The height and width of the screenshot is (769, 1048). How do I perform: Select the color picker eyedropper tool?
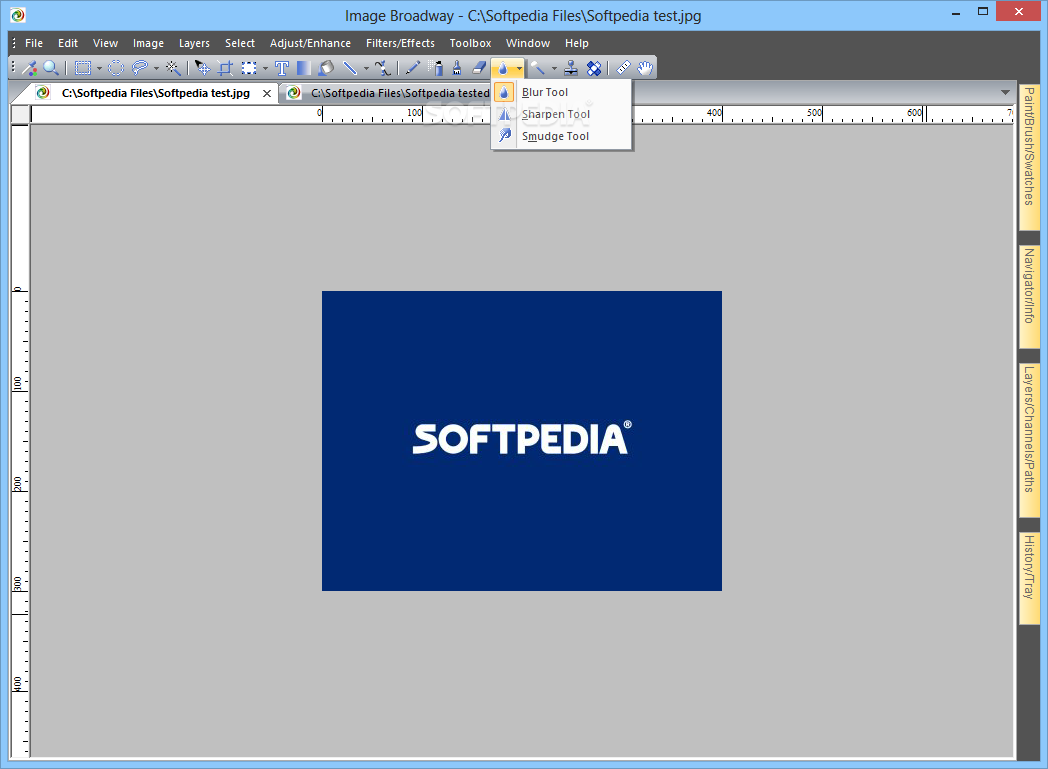[x=29, y=67]
